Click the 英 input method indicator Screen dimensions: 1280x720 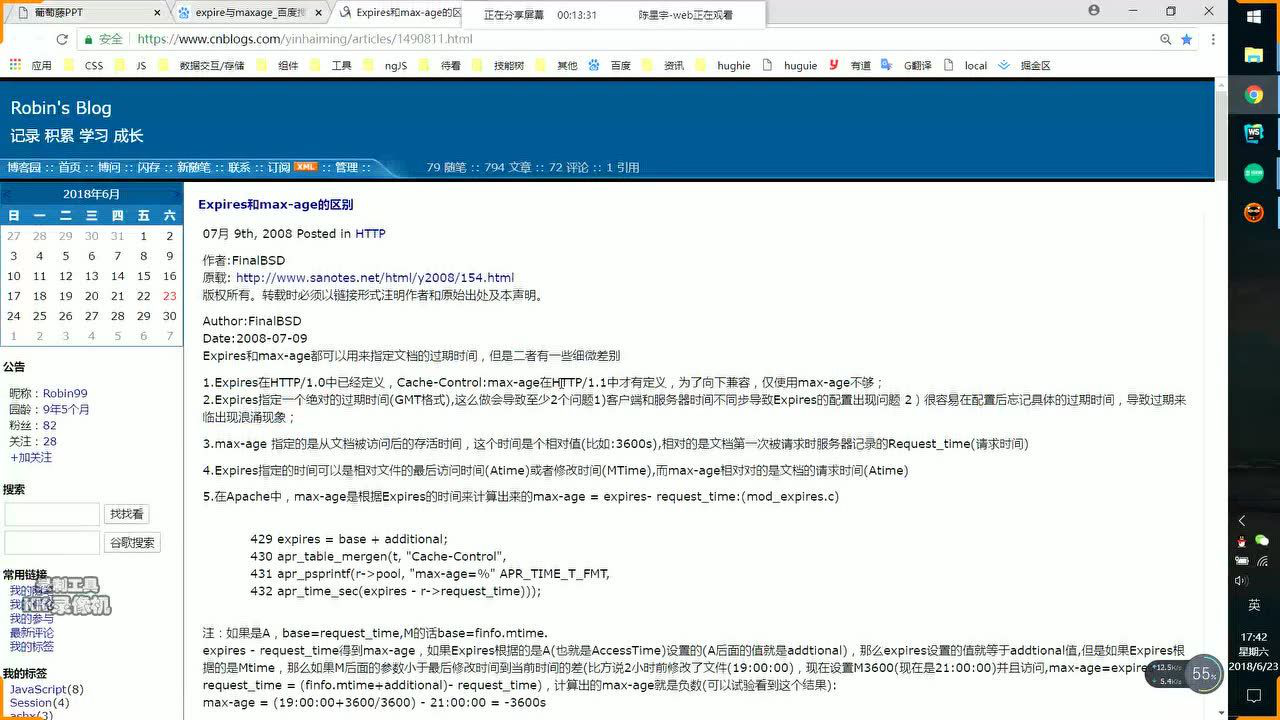pyautogui.click(x=1253, y=606)
